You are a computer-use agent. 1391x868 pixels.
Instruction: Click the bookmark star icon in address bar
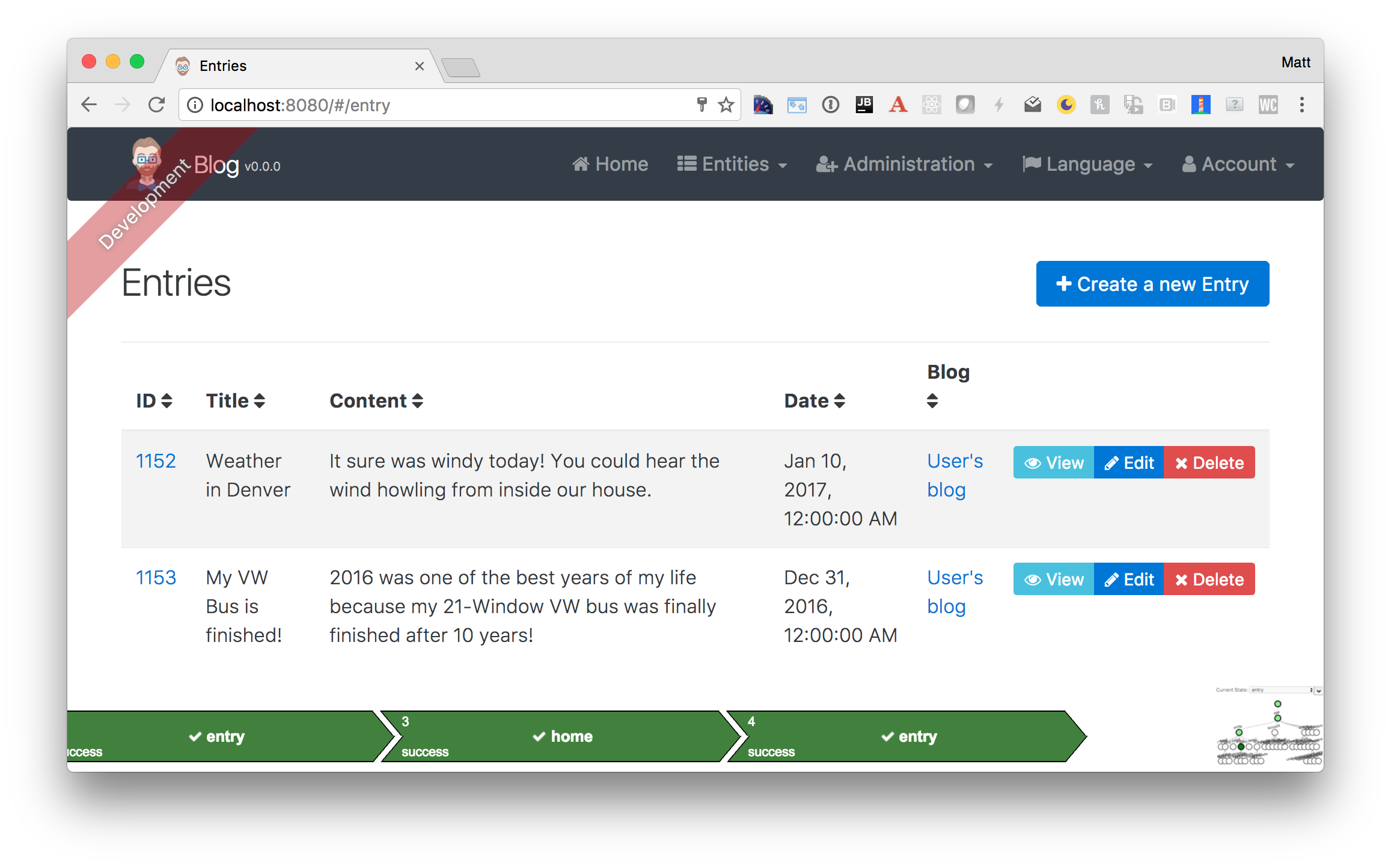[x=726, y=105]
